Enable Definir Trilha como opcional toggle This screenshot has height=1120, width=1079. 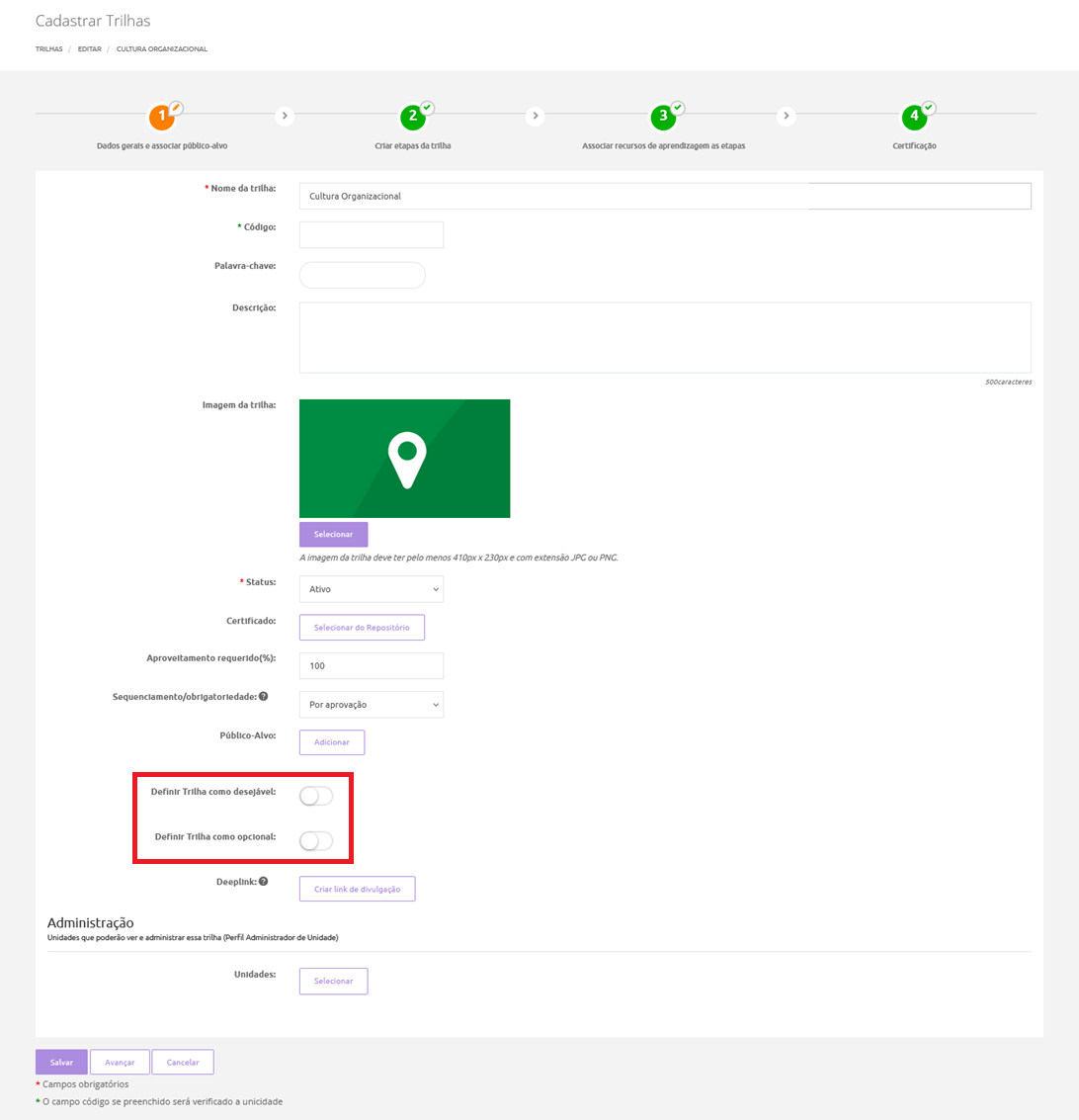[x=316, y=840]
